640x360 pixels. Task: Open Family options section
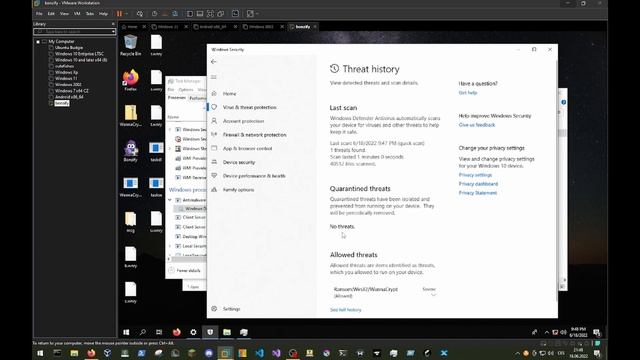coord(238,190)
